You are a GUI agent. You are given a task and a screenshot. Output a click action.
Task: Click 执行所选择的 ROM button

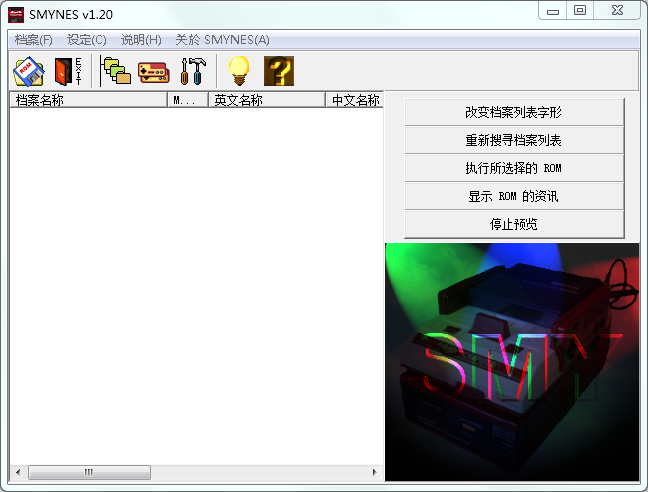[x=514, y=168]
